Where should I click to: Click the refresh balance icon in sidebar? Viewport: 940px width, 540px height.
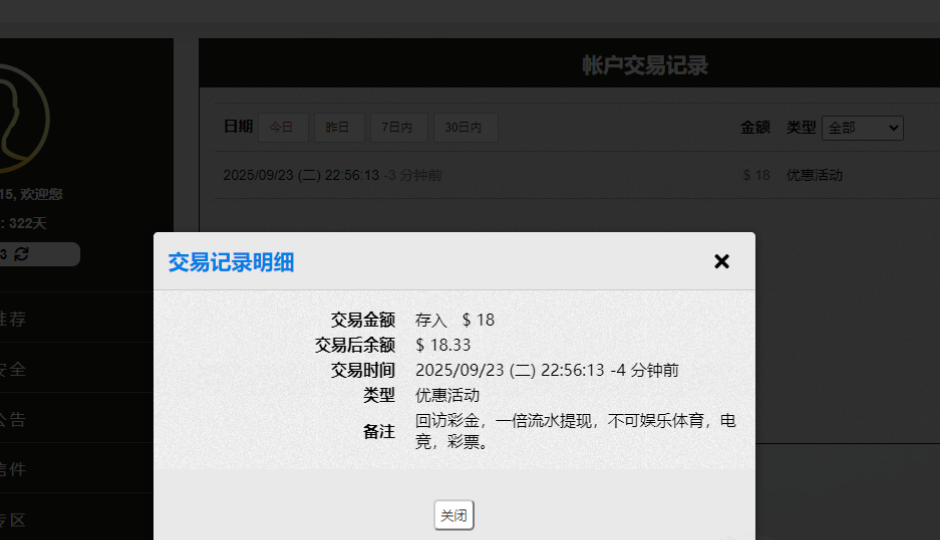tap(22, 254)
